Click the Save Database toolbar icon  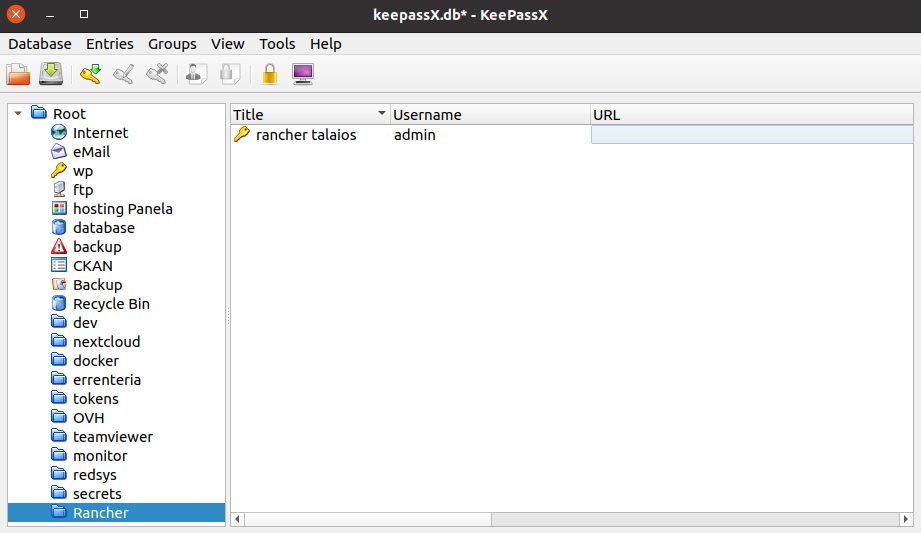click(x=51, y=74)
